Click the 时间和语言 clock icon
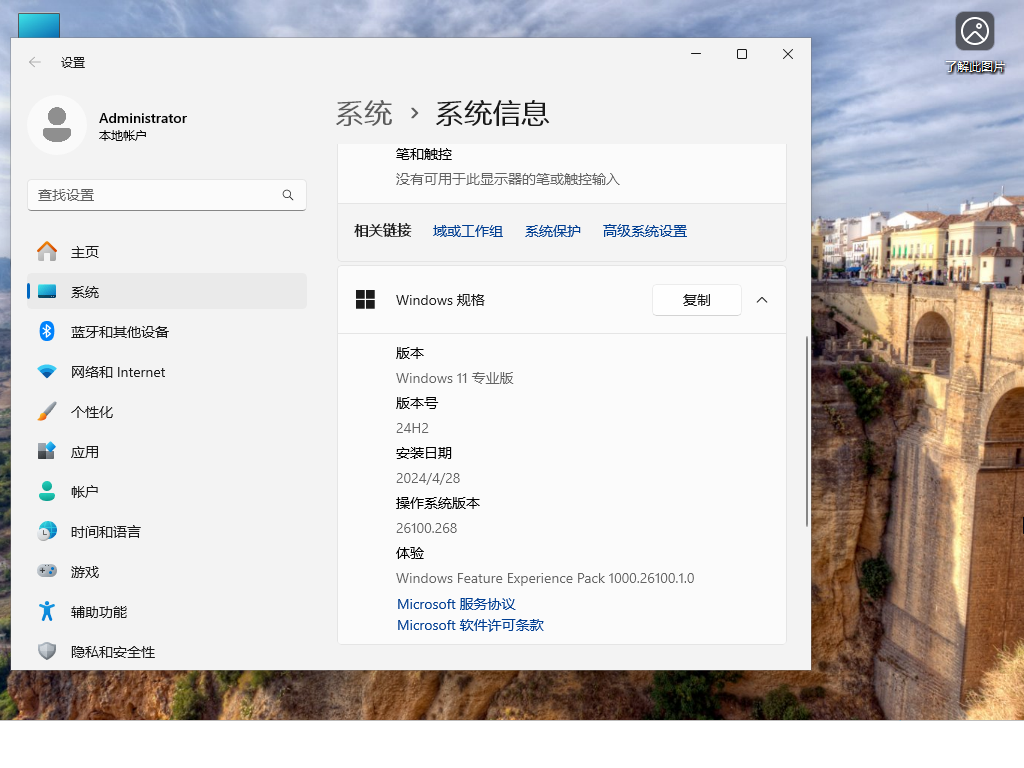This screenshot has width=1024, height=768. pyautogui.click(x=46, y=531)
